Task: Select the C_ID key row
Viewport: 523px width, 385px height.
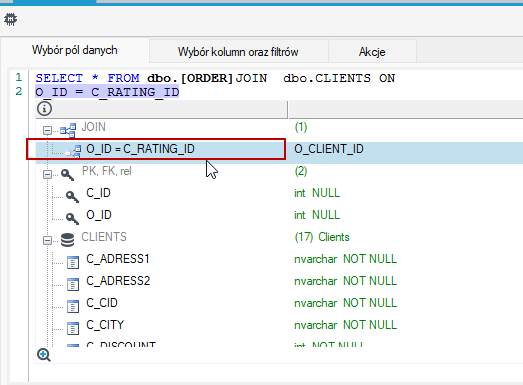Action: click(98, 193)
